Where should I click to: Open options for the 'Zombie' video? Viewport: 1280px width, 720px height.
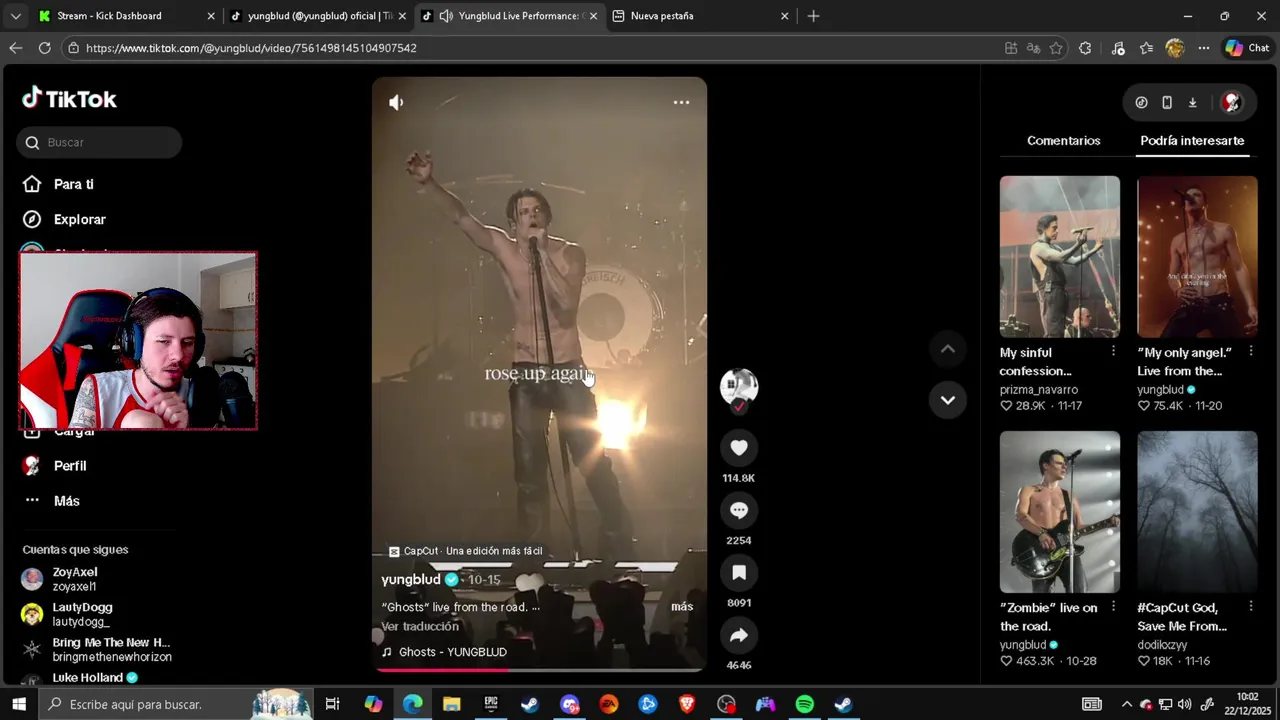(1113, 606)
